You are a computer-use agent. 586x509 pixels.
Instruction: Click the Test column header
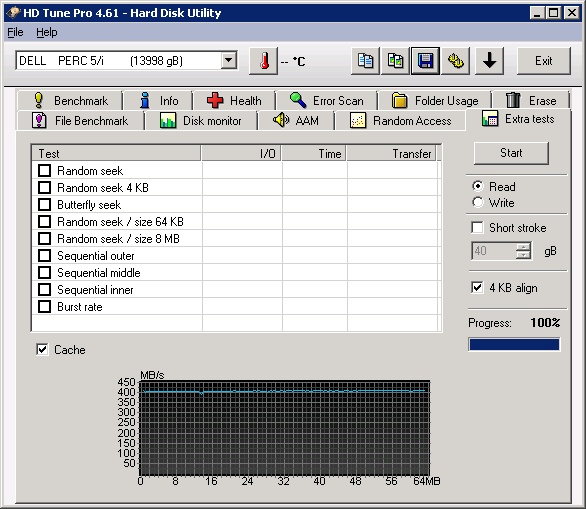117,154
